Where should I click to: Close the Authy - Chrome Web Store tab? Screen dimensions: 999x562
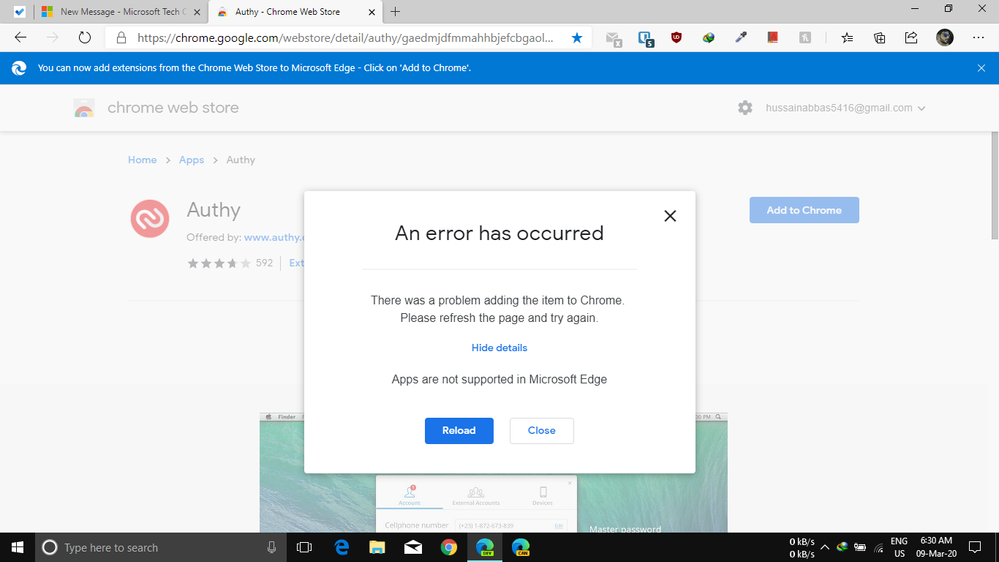[x=371, y=12]
